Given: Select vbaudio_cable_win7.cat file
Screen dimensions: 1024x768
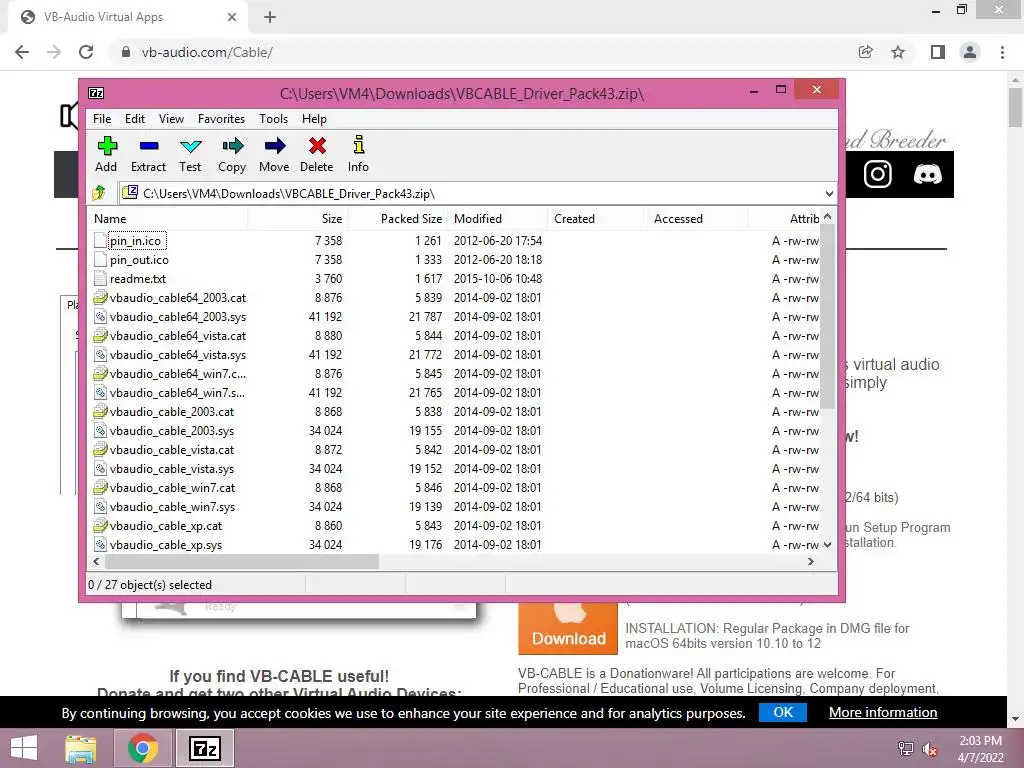Looking at the screenshot, I should tap(172, 488).
